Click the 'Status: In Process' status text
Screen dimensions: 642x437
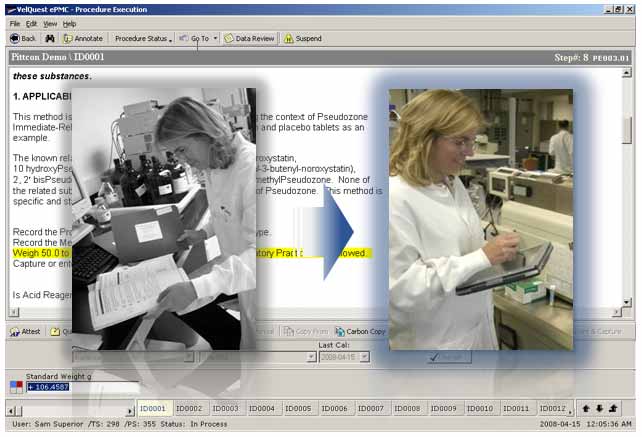pyautogui.click(x=194, y=424)
